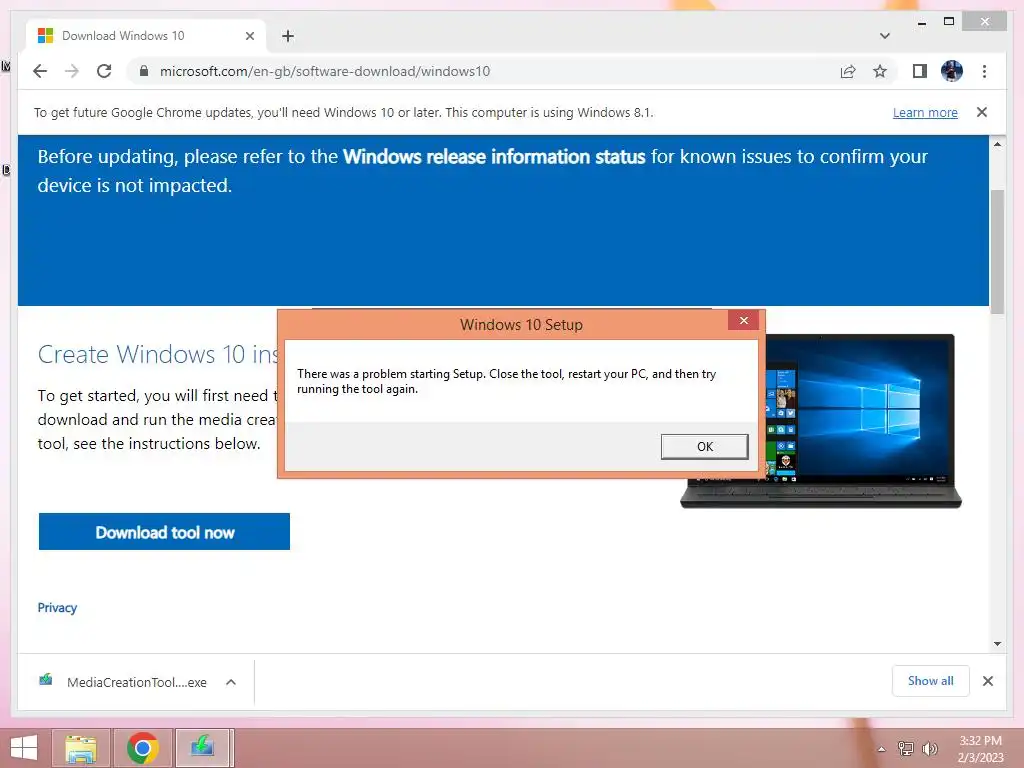Image resolution: width=1024 pixels, height=768 pixels.
Task: Bookmark this page with the star icon
Action: [880, 71]
